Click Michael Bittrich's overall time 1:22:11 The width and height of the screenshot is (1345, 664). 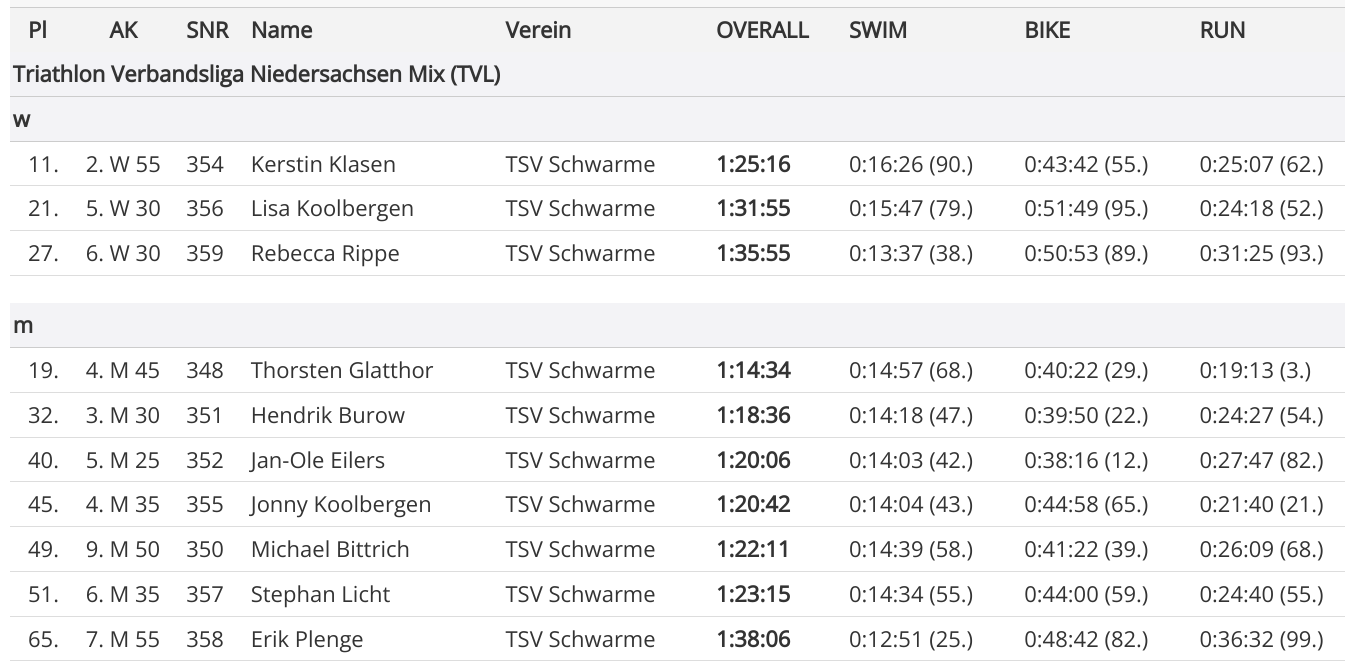[x=753, y=550]
